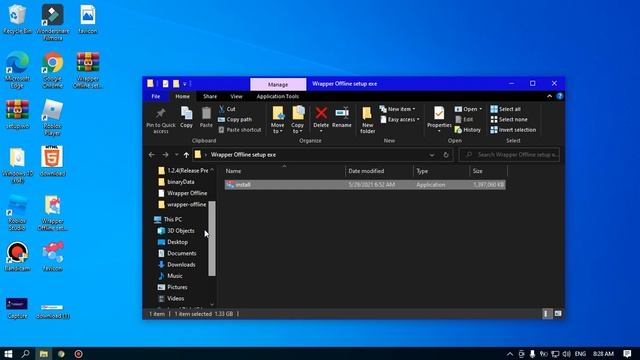This screenshot has height=360, width=640.
Task: Open binaryData folder in sidebar
Action: click(176, 182)
